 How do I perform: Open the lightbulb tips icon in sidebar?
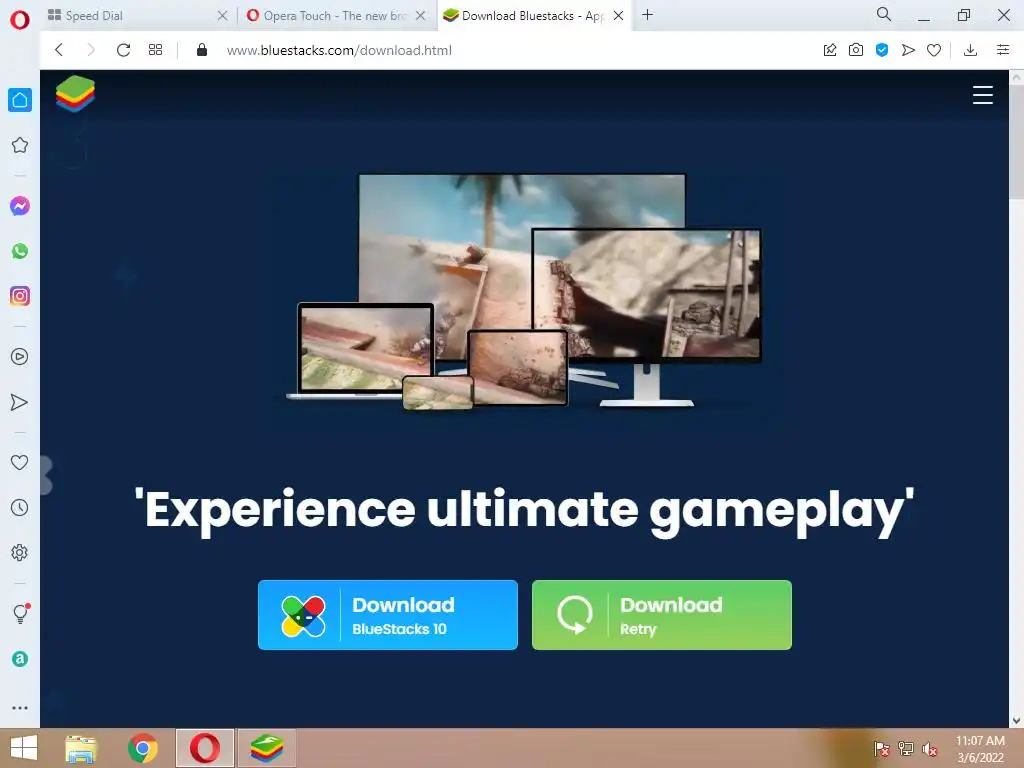coord(21,613)
